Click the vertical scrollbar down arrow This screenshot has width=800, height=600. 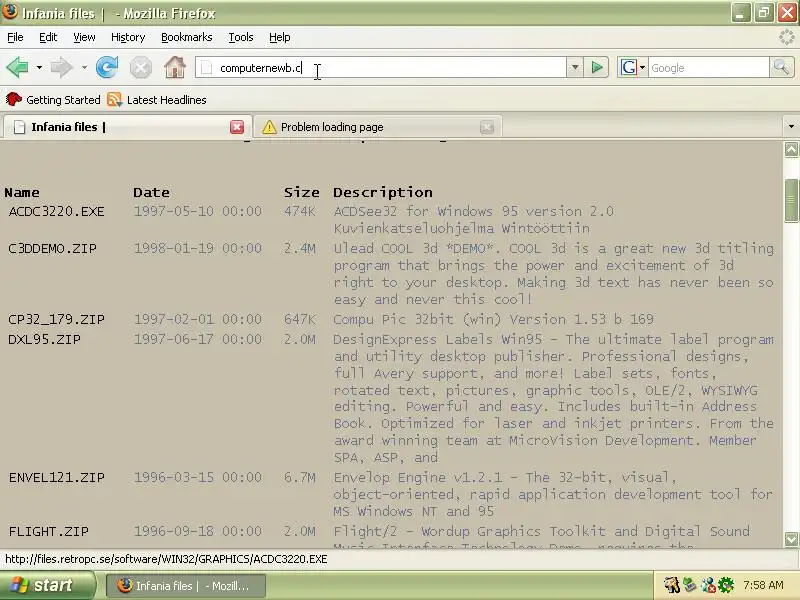click(791, 539)
